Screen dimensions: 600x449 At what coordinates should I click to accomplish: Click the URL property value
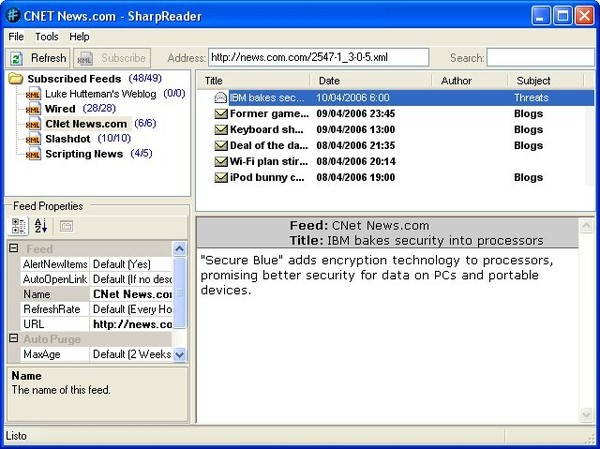click(131, 324)
